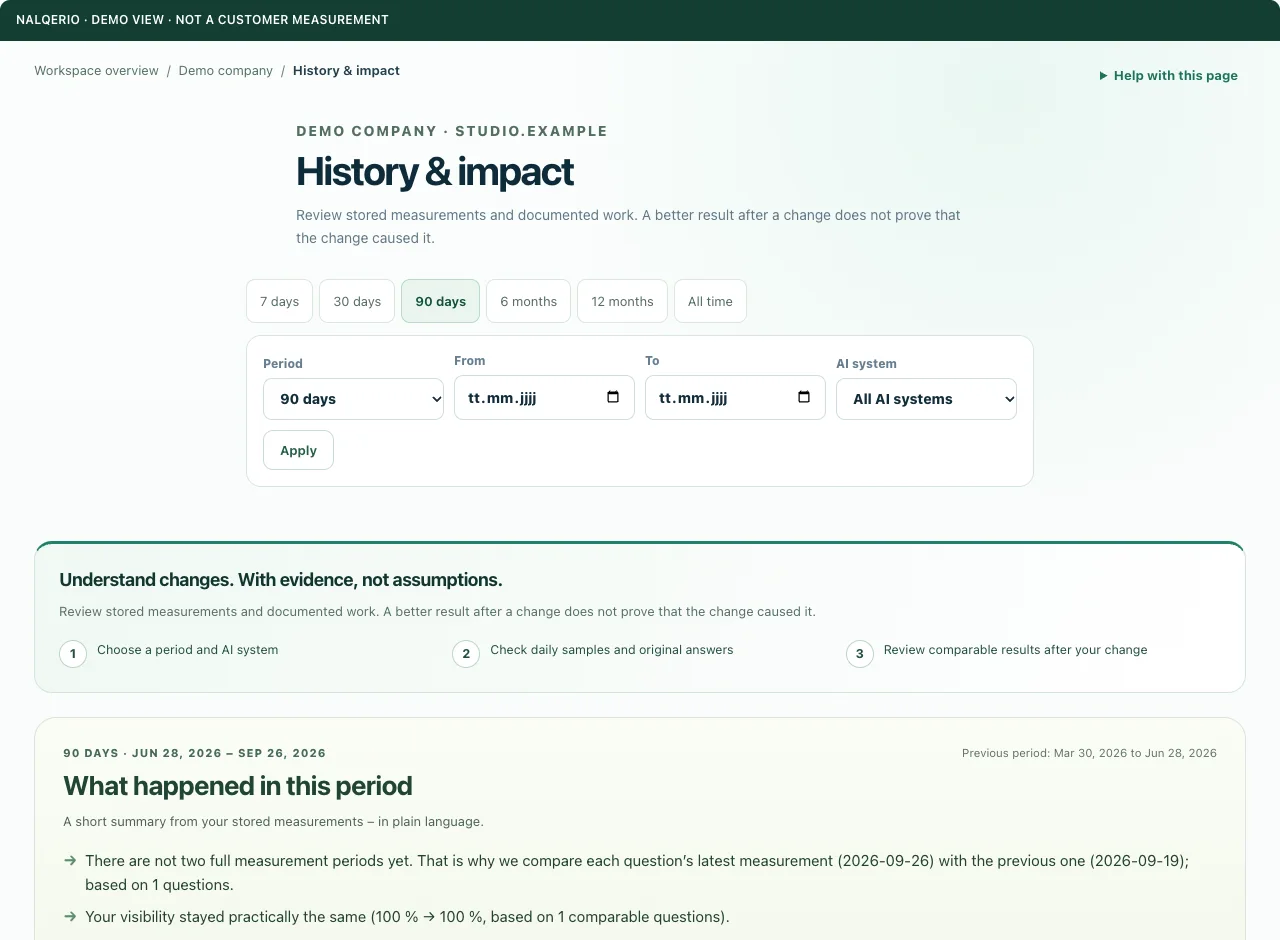Select the 90 days range tab

(x=441, y=301)
